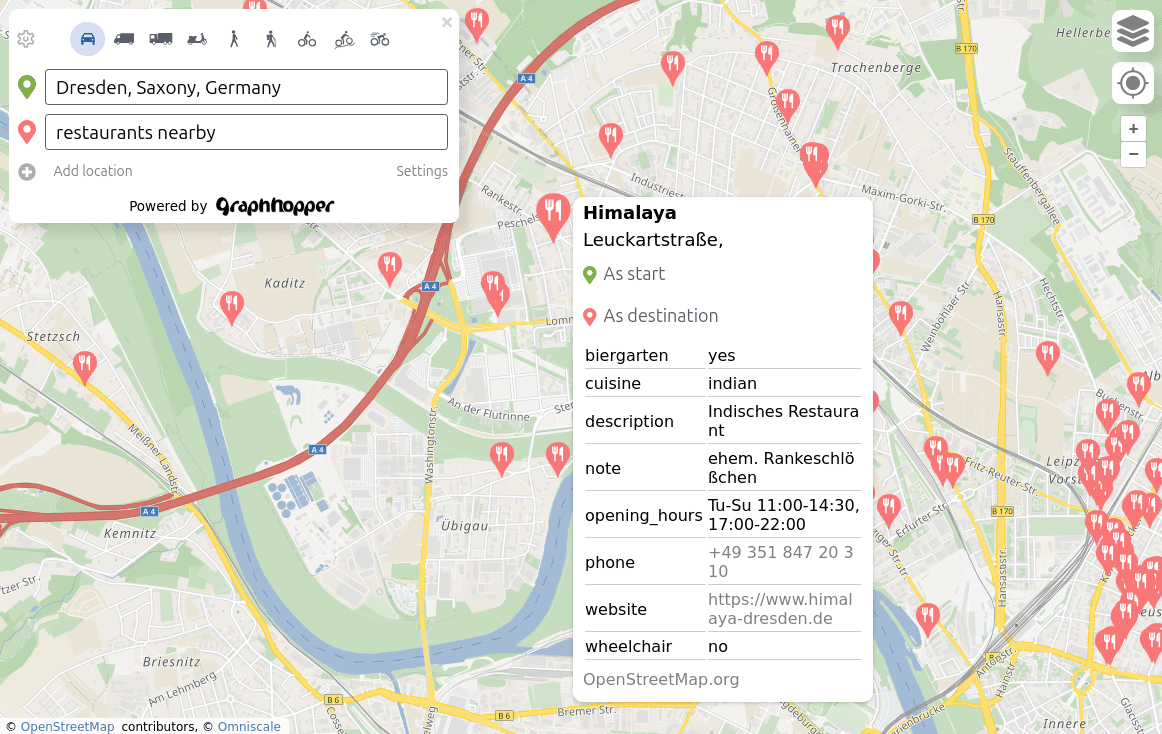Expand the Settings link in routing panel
The image size is (1162, 734).
click(x=422, y=171)
